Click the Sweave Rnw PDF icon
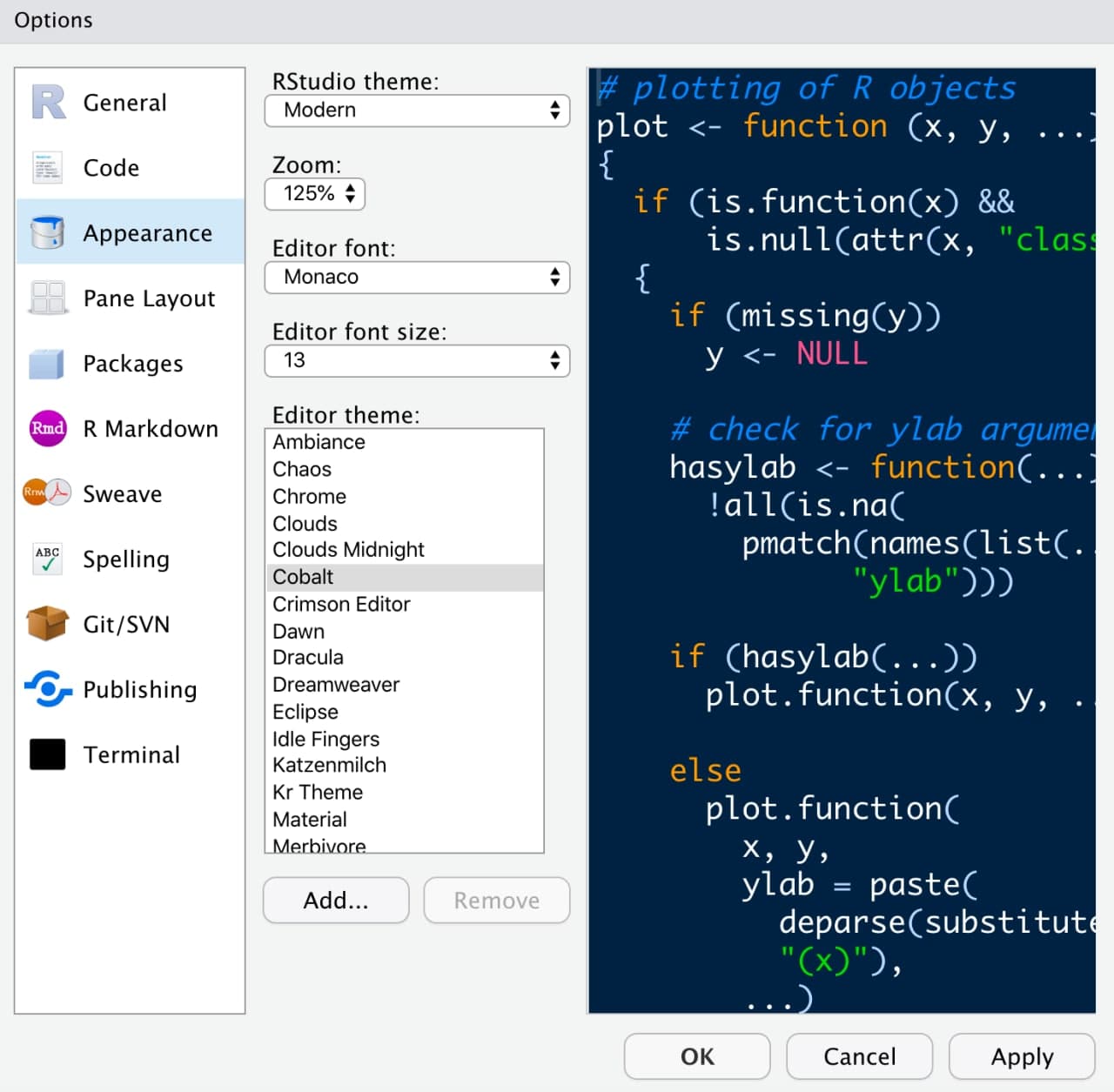Screen dimensions: 1114x1092 47,492
